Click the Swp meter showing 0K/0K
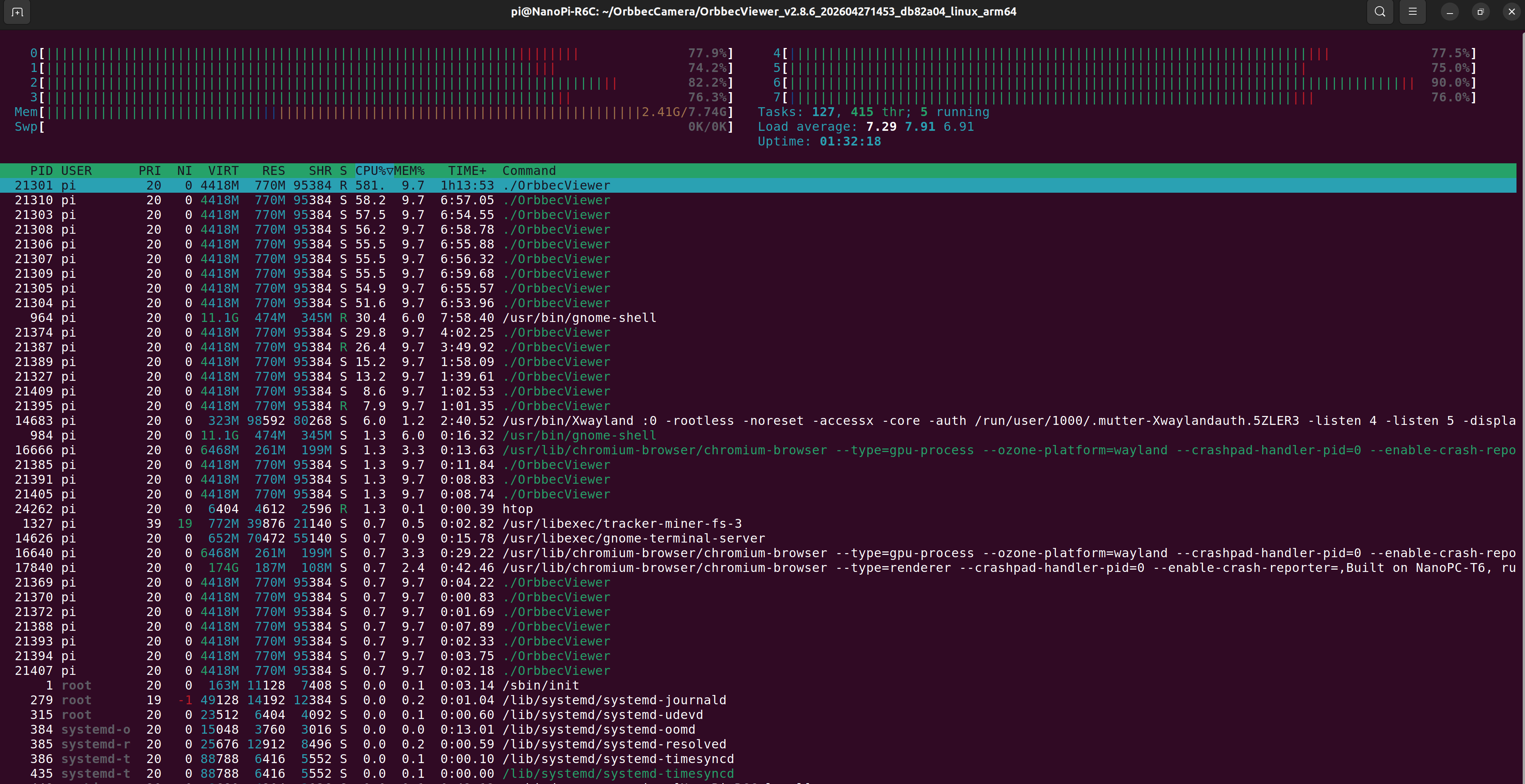The height and width of the screenshot is (784, 1525). coord(374,127)
